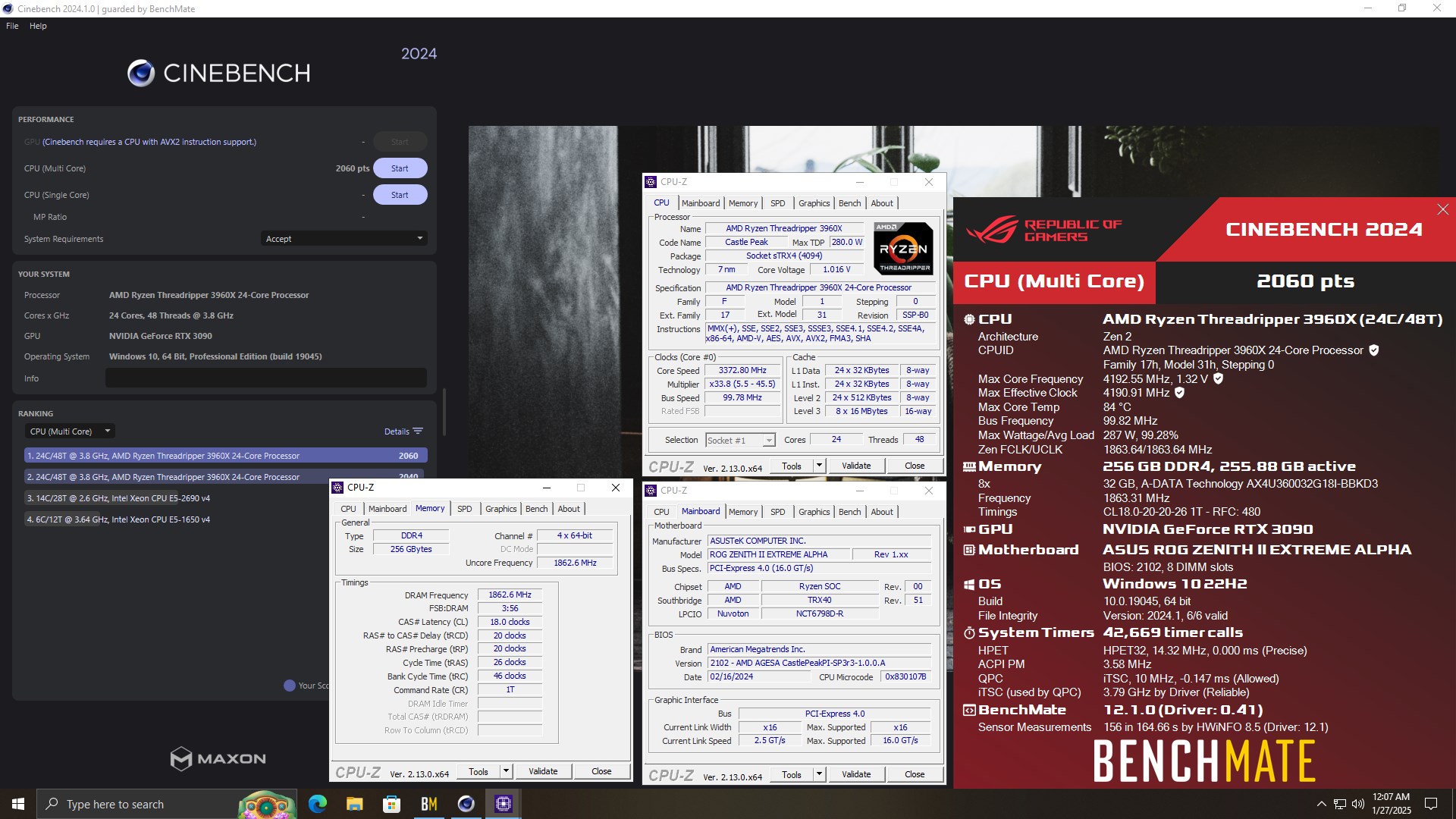Click the ranking Details filter icon

point(418,431)
